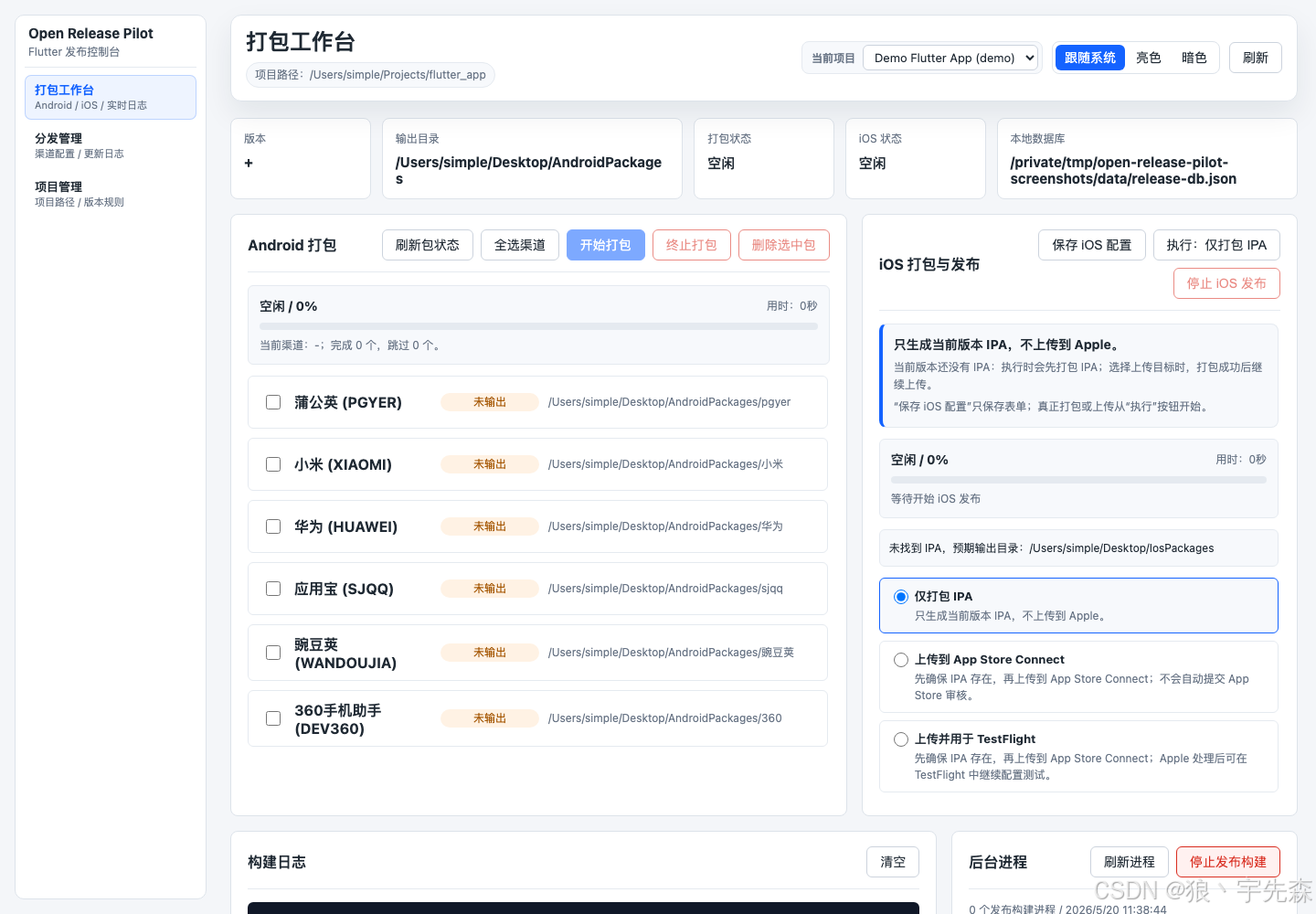This screenshot has width=1316, height=914.
Task: Click the 未输出 badge in 小米 row
Action: click(490, 464)
